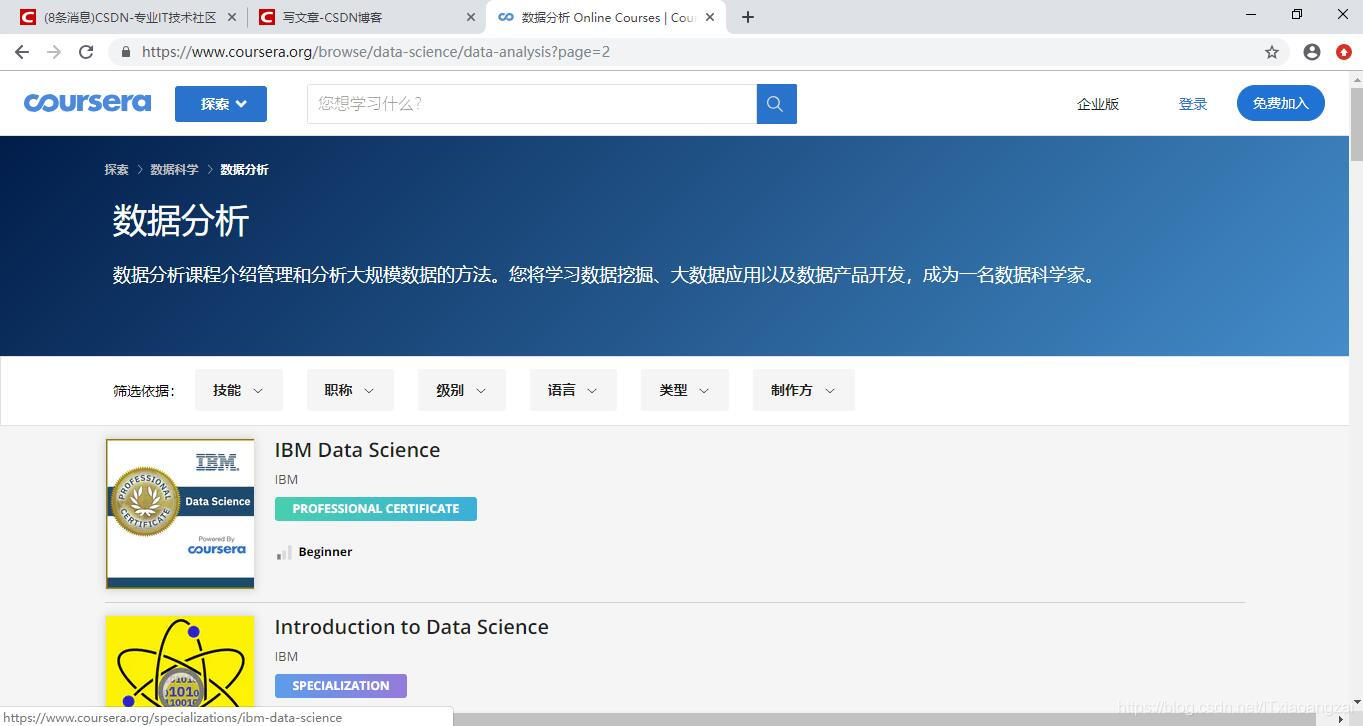Click the 数据分析 page heading
This screenshot has width=1363, height=726.
coord(180,221)
